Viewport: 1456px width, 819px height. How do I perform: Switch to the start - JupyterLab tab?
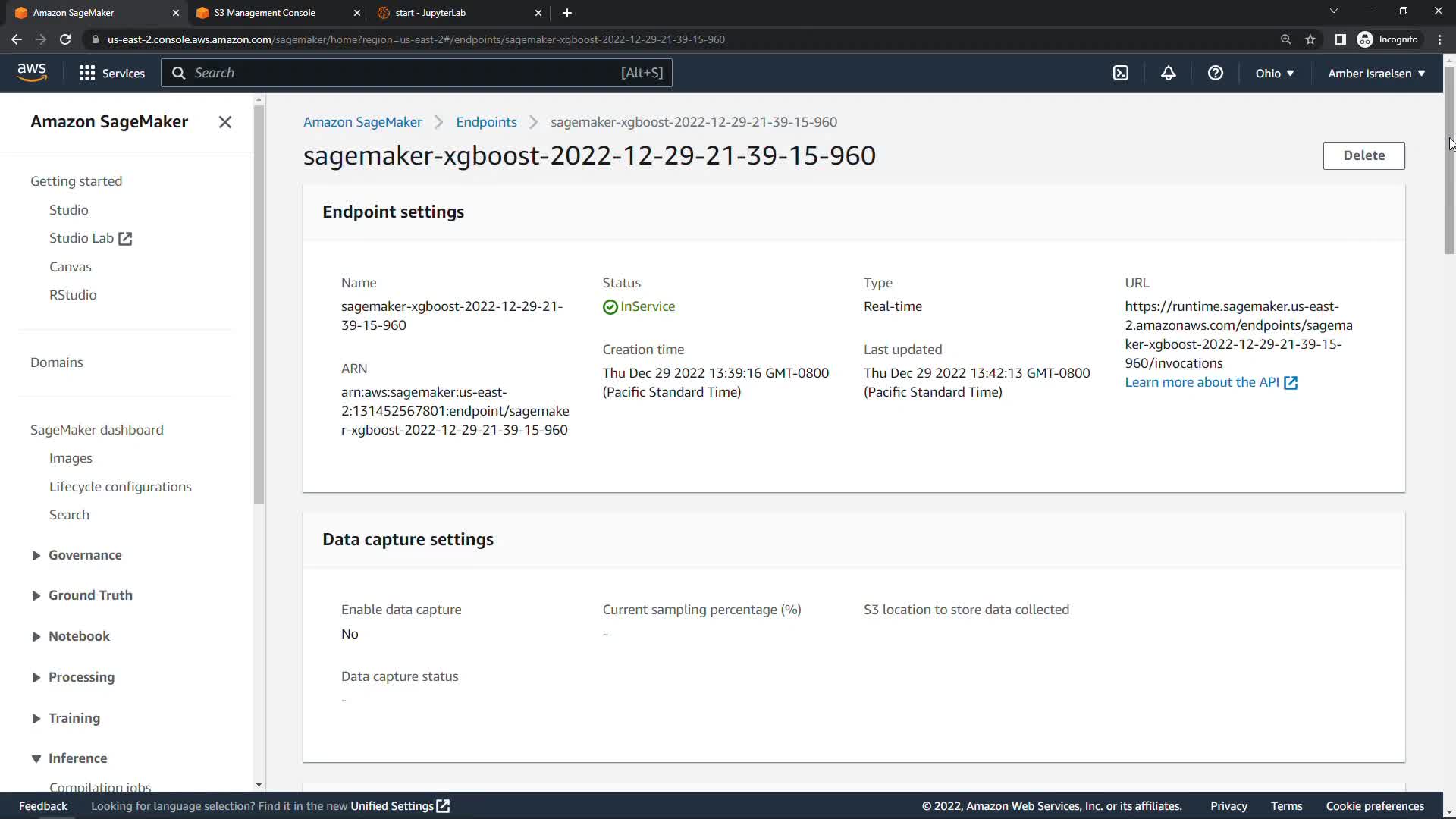(x=430, y=13)
